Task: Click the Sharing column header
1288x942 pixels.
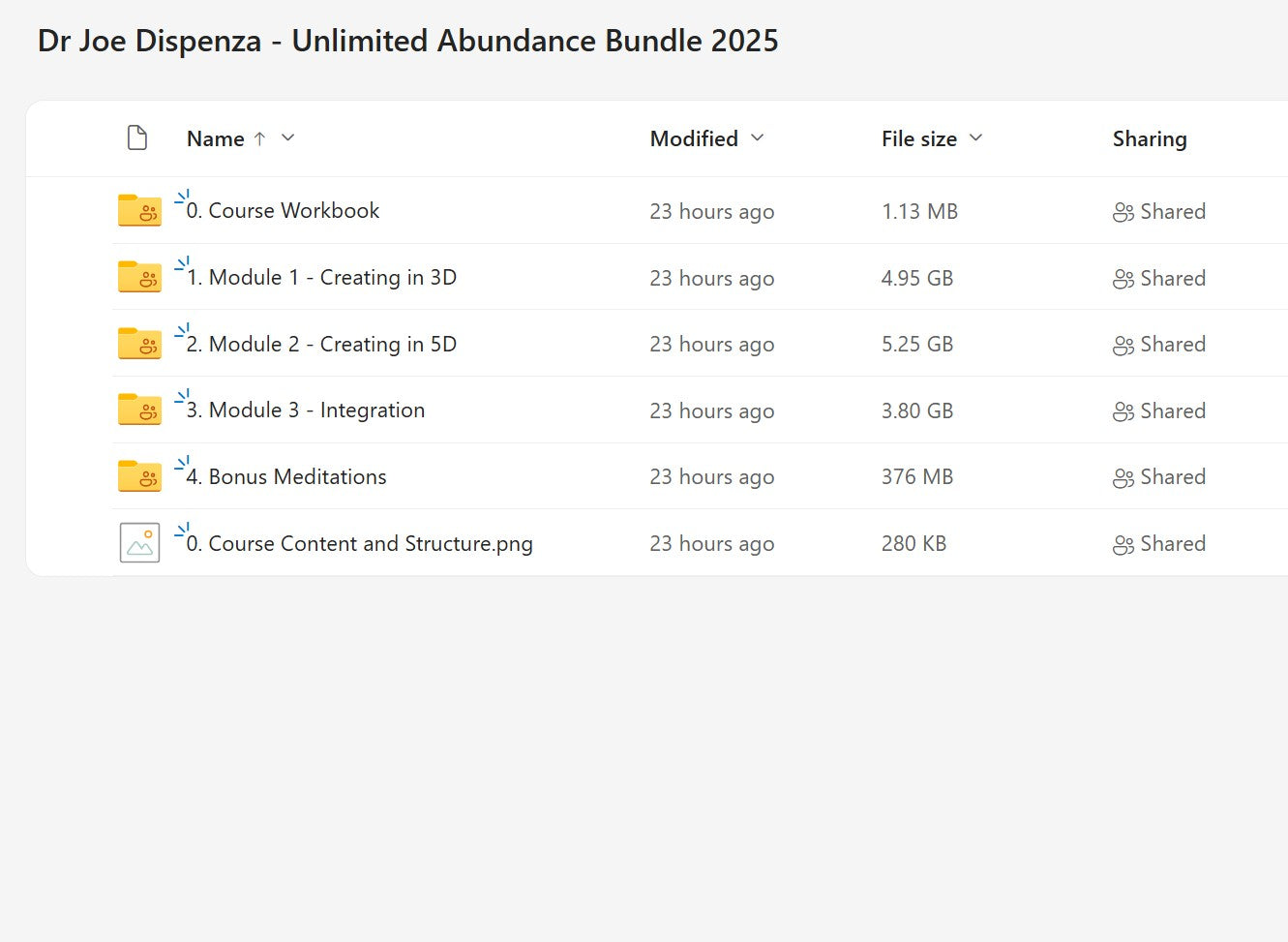Action: [x=1149, y=139]
